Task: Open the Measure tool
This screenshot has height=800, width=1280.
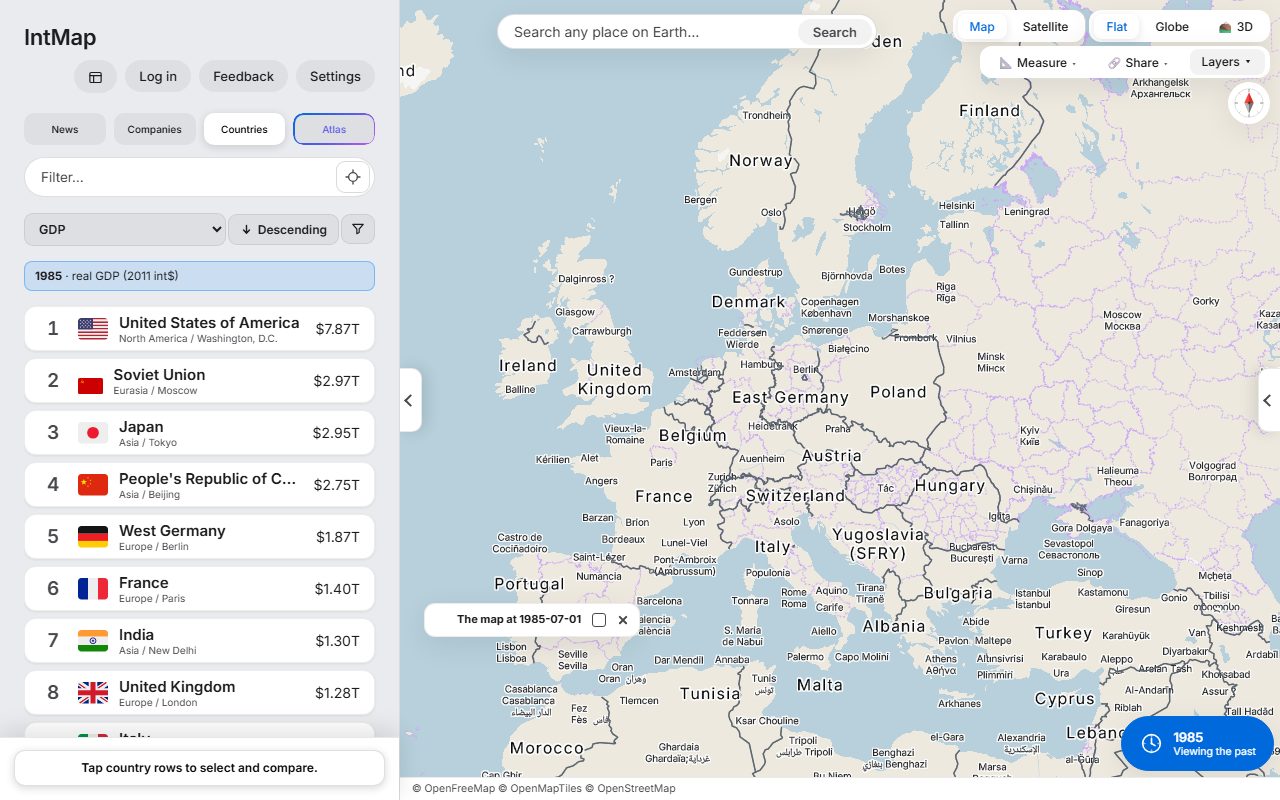Action: 1037,63
